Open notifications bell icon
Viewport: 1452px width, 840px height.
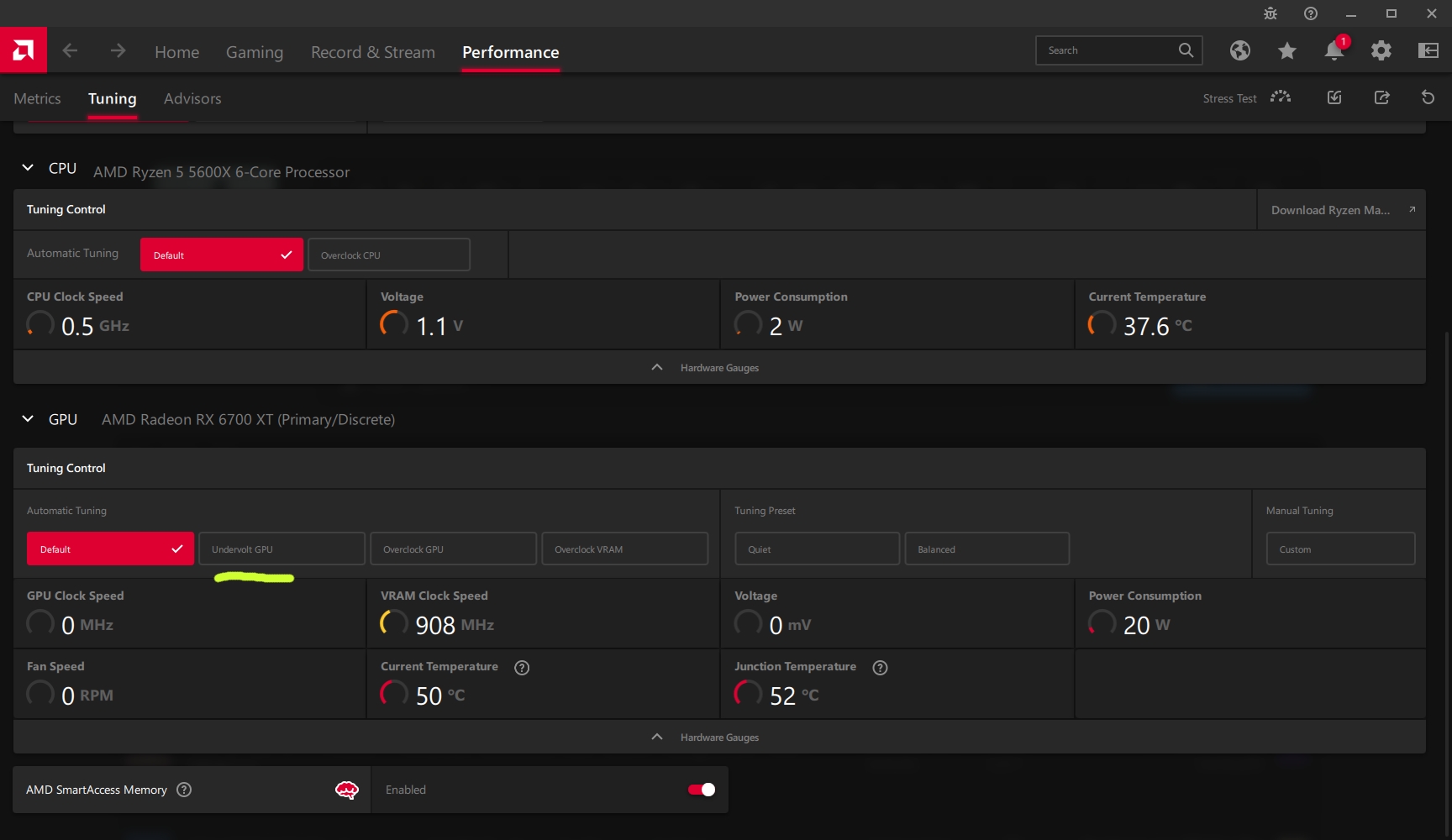coord(1334,50)
